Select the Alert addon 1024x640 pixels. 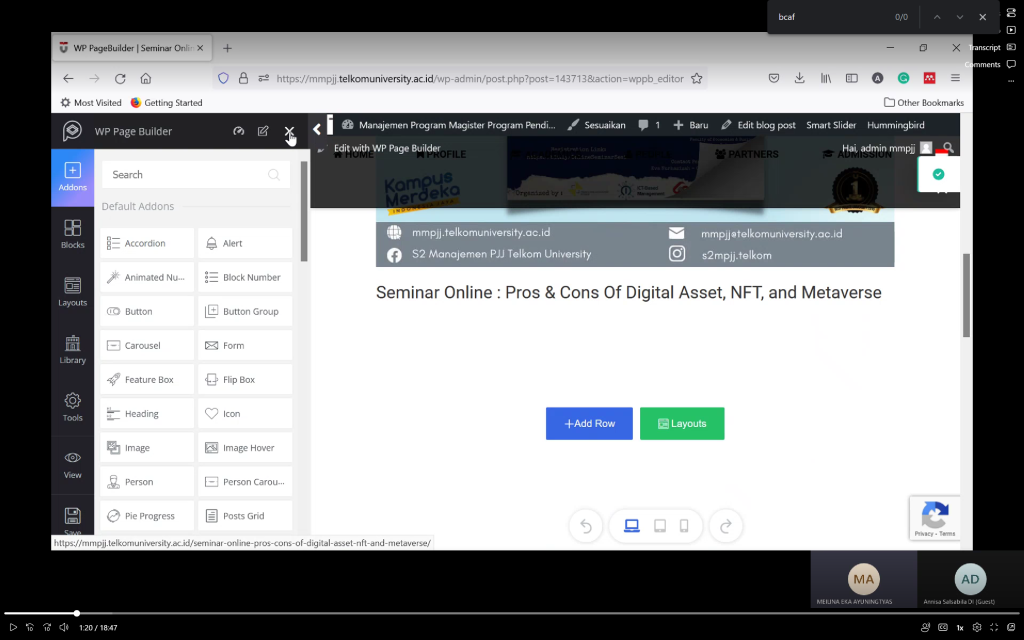pos(245,243)
